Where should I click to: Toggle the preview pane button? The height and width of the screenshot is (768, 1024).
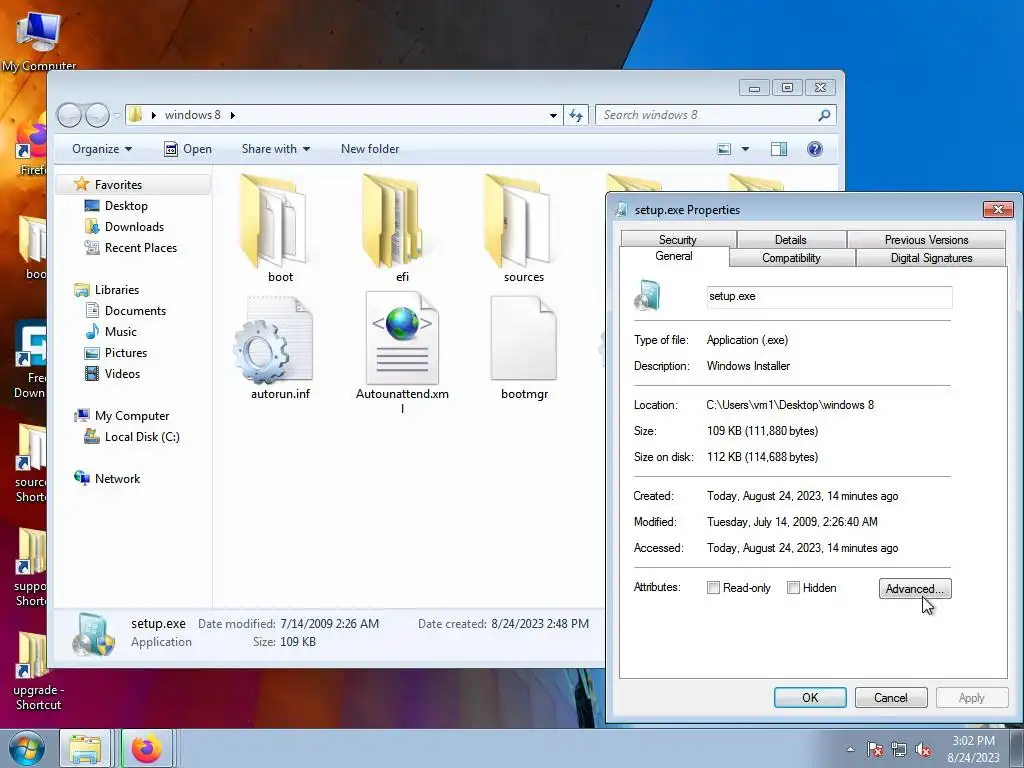click(778, 149)
